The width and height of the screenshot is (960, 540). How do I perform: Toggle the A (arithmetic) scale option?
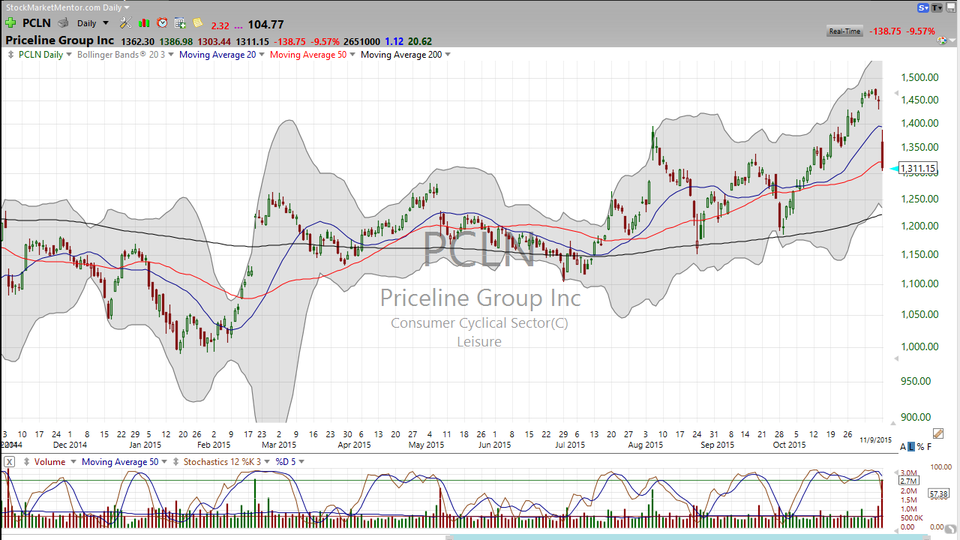click(902, 447)
